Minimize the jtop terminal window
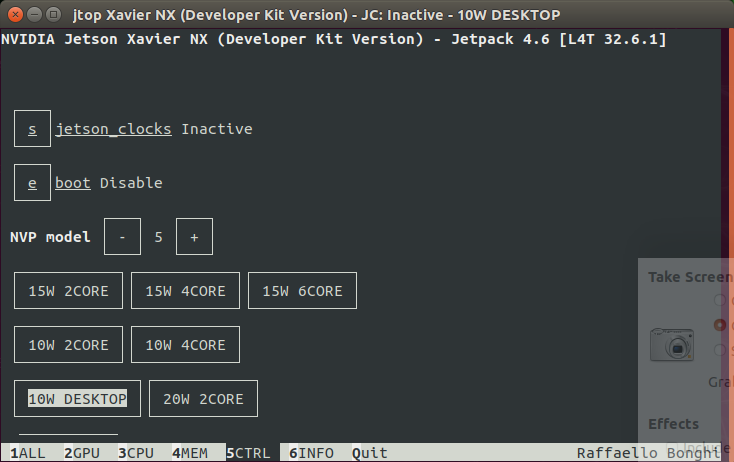This screenshot has width=734, height=462. (x=35, y=15)
